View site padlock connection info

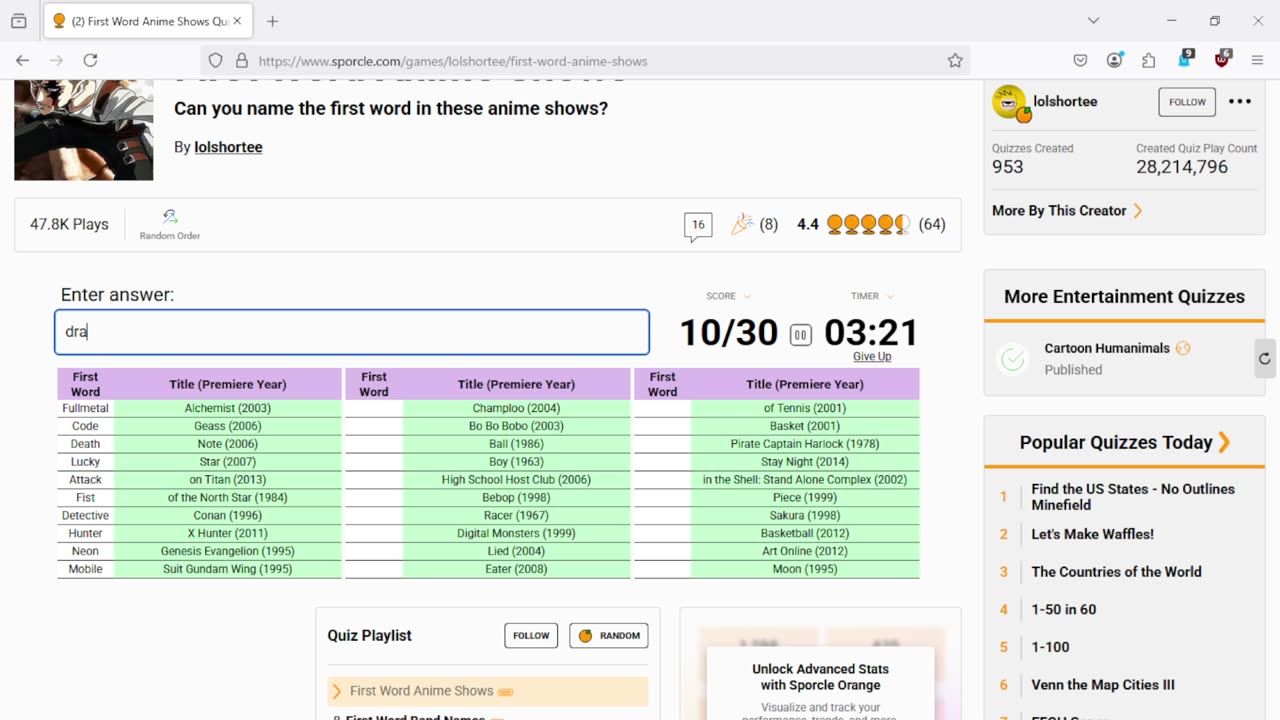(241, 61)
